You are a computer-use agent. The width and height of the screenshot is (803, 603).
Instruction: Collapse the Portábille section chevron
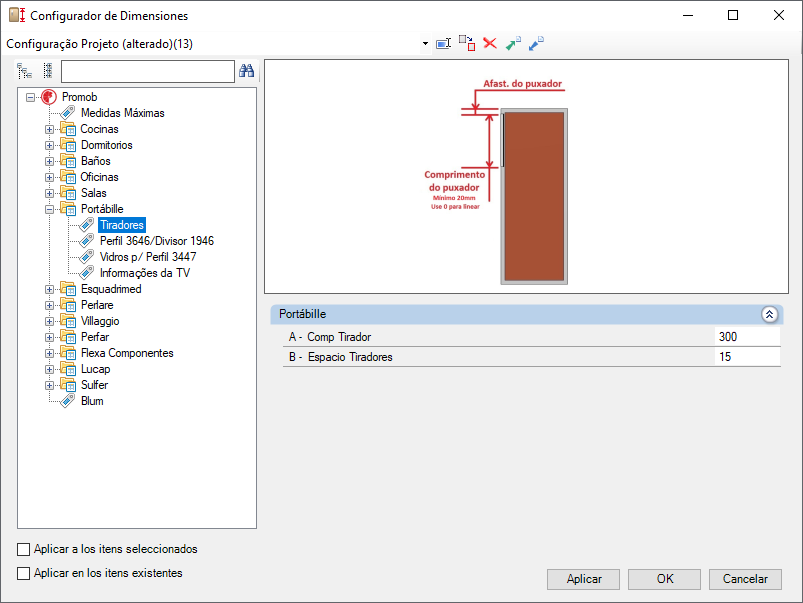pyautogui.click(x=769, y=314)
